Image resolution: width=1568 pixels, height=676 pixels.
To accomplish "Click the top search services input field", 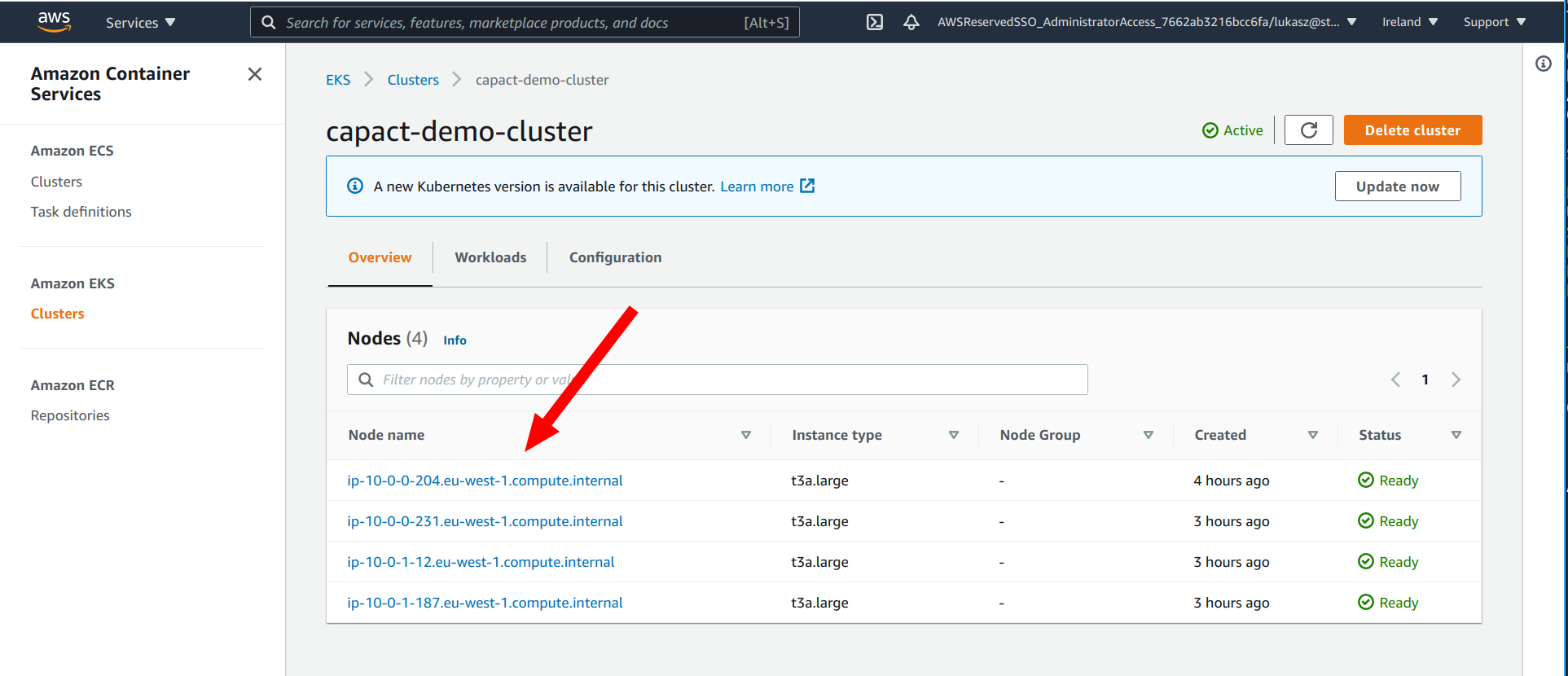I will click(525, 22).
